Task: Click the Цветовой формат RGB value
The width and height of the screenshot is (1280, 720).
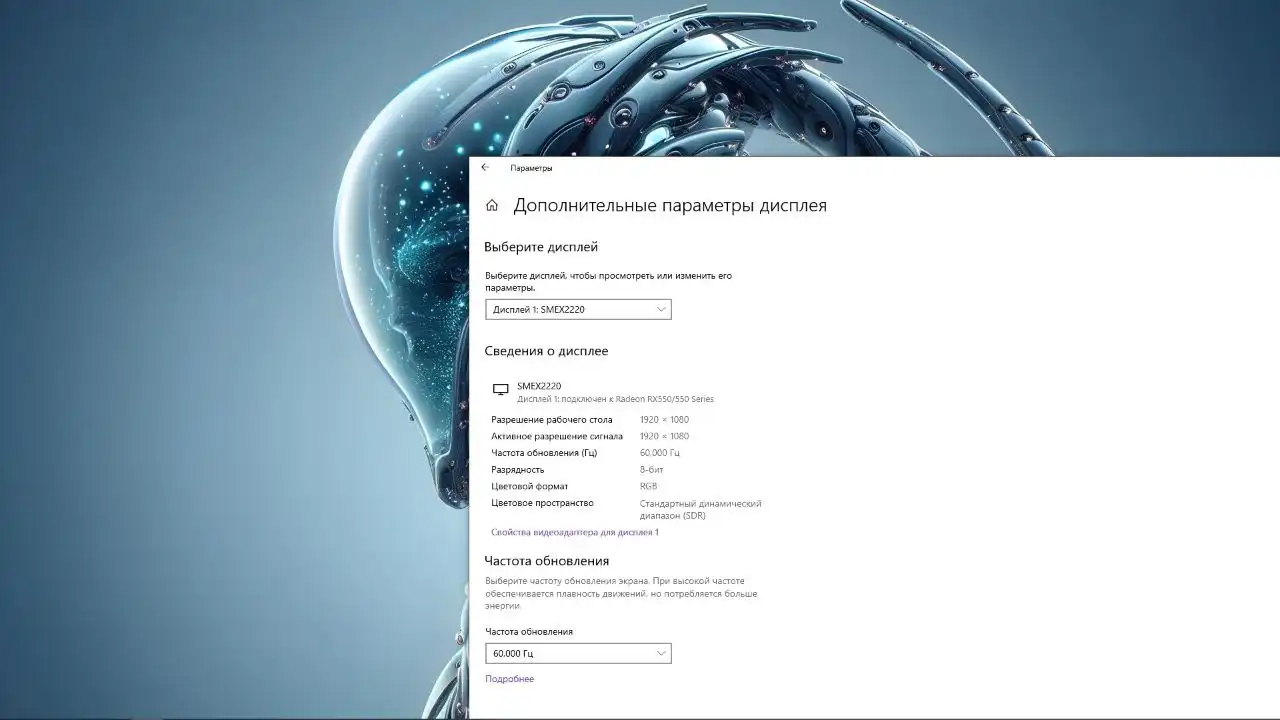Action: 648,486
